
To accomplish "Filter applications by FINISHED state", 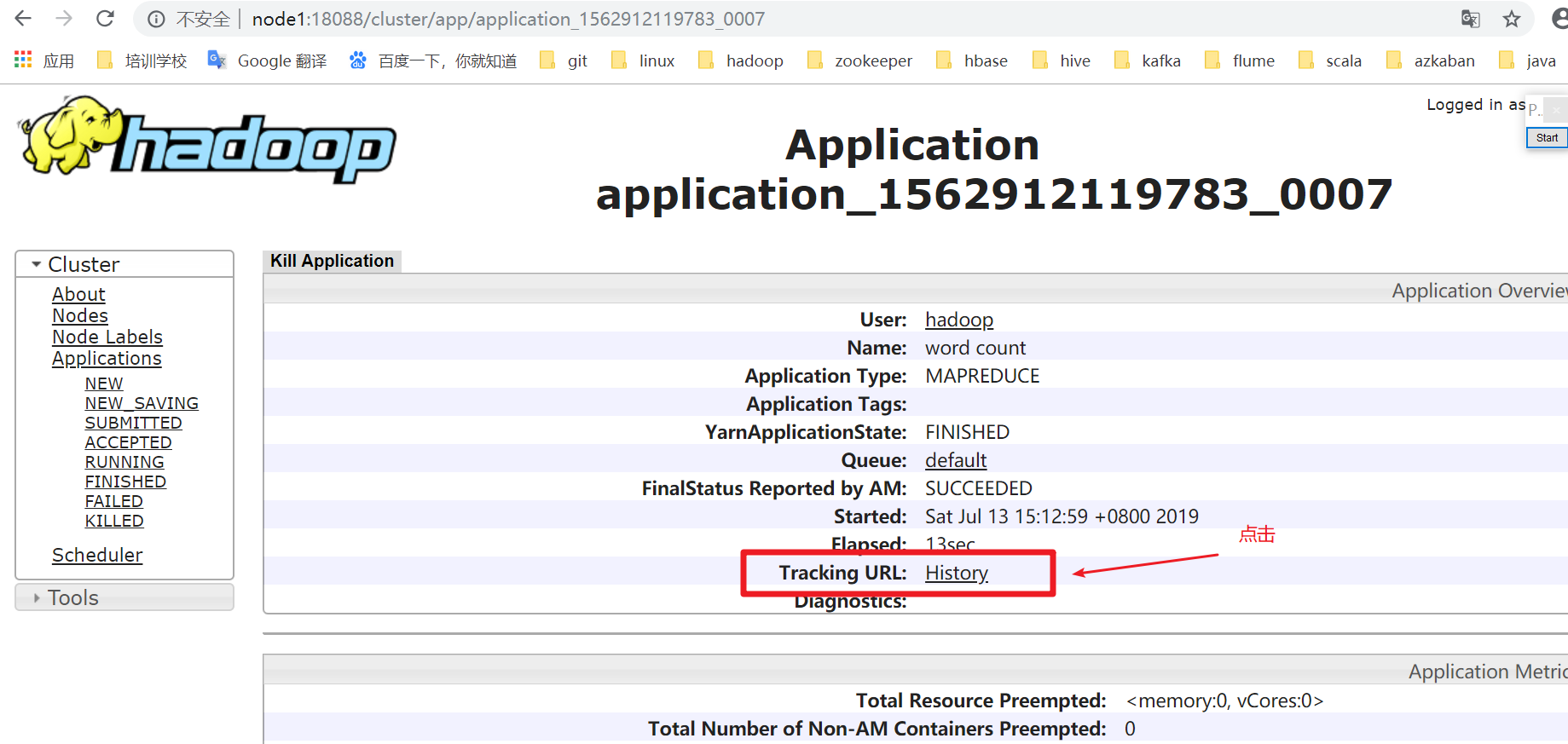I will coord(125,482).
